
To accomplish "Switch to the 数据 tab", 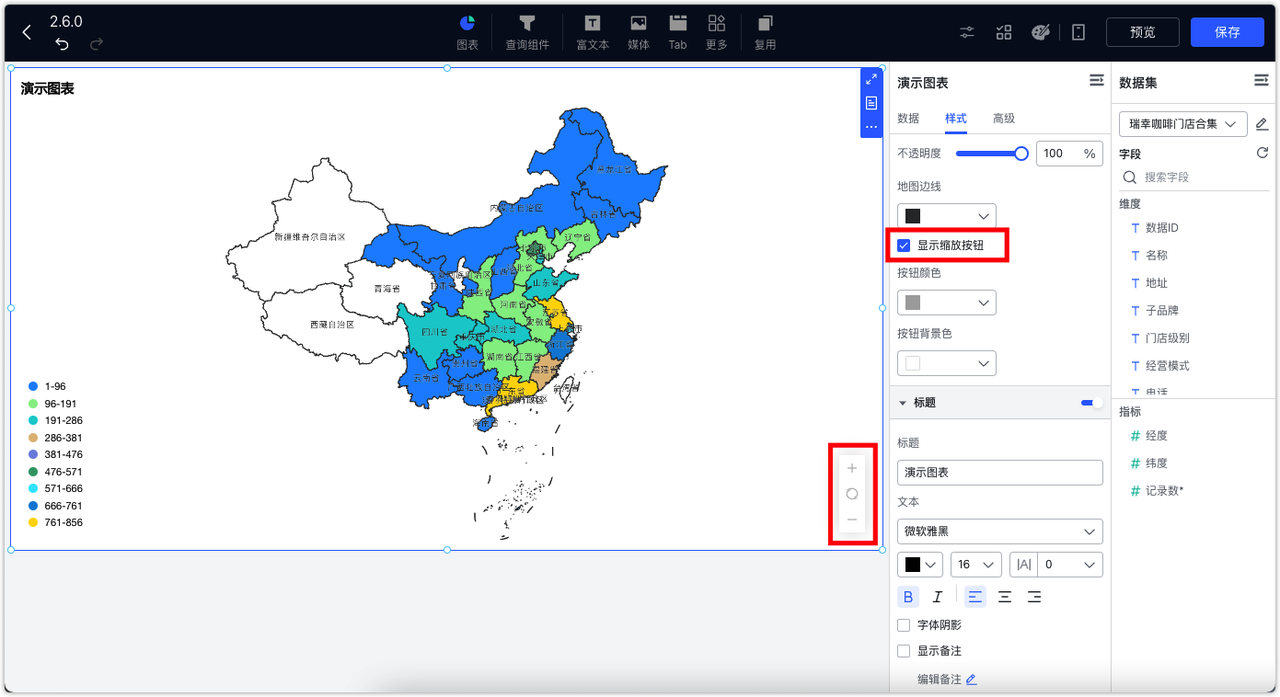I will 908,118.
